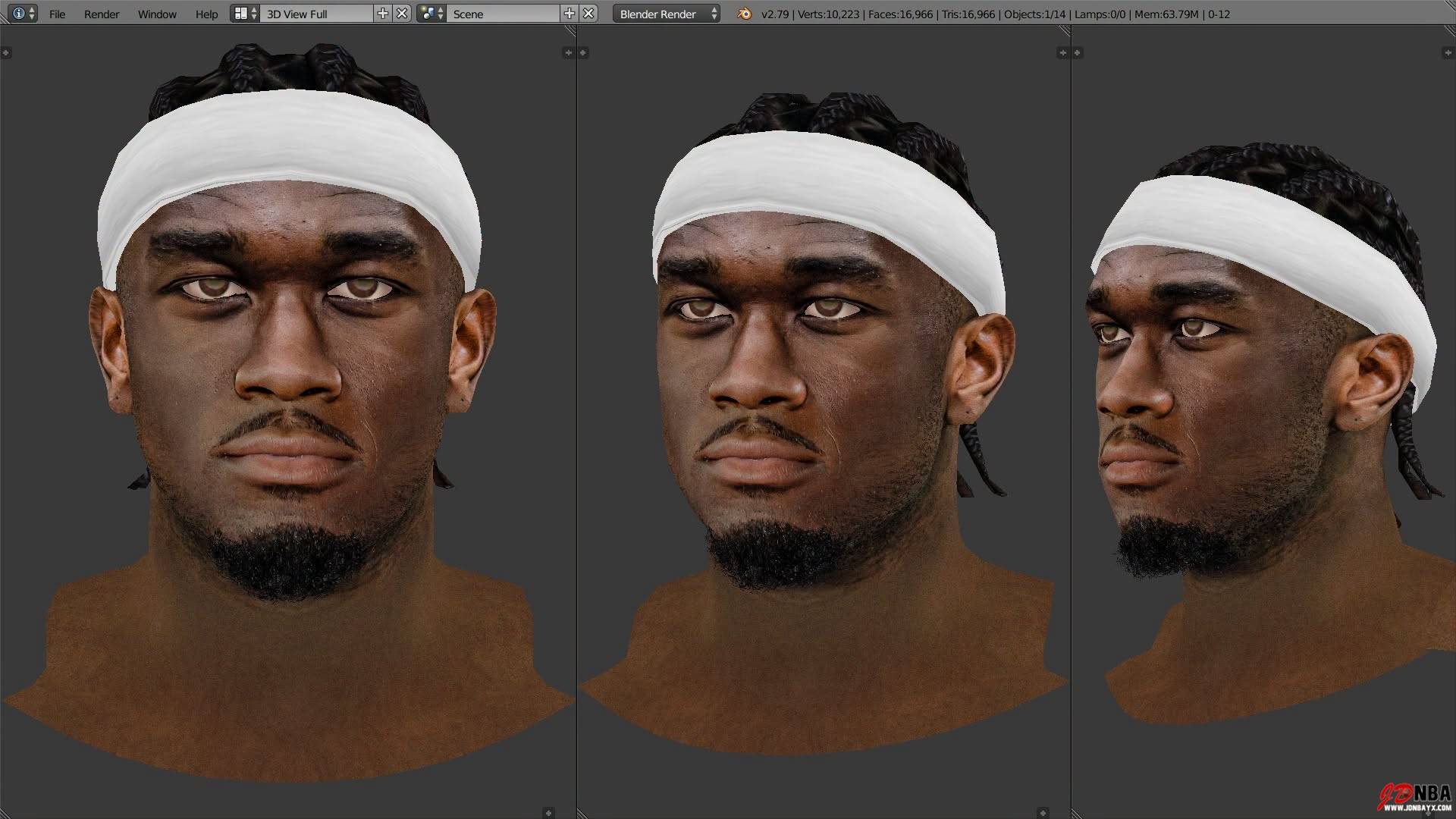Screen dimensions: 1456x819
Task: Open the Render menu
Action: click(x=102, y=14)
